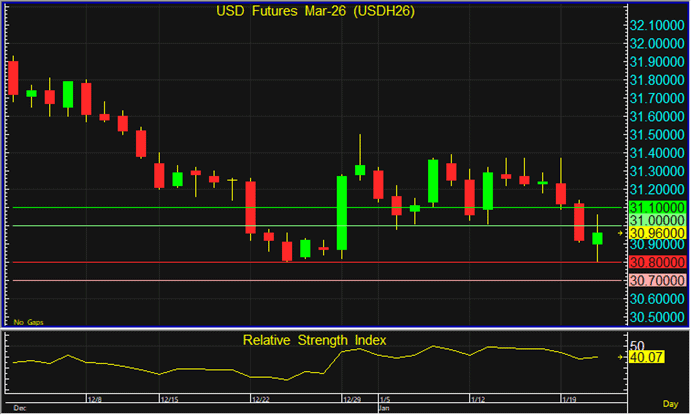Click the large red candle at 12/22
Viewport: 691px width, 415px height.
tap(251, 207)
